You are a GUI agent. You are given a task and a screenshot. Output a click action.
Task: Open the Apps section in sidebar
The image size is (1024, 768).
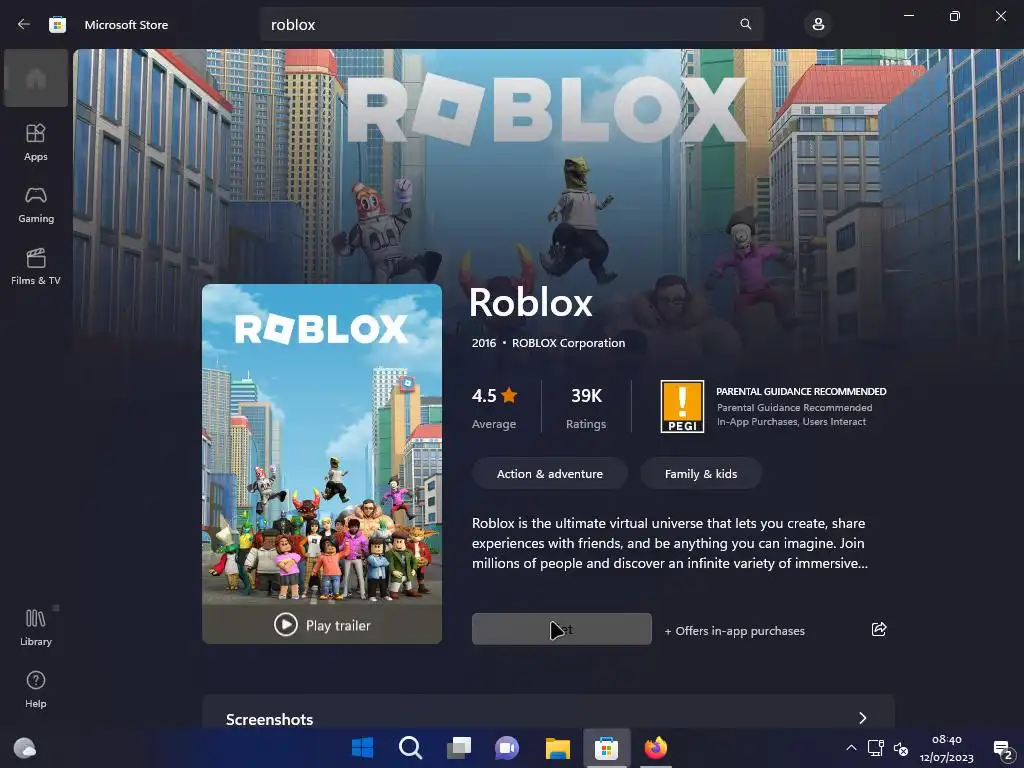point(36,142)
